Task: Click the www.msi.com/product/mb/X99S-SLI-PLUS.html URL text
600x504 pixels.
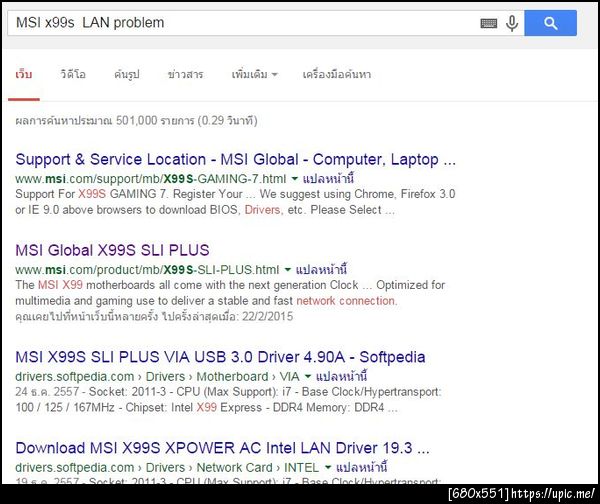Action: click(147, 270)
